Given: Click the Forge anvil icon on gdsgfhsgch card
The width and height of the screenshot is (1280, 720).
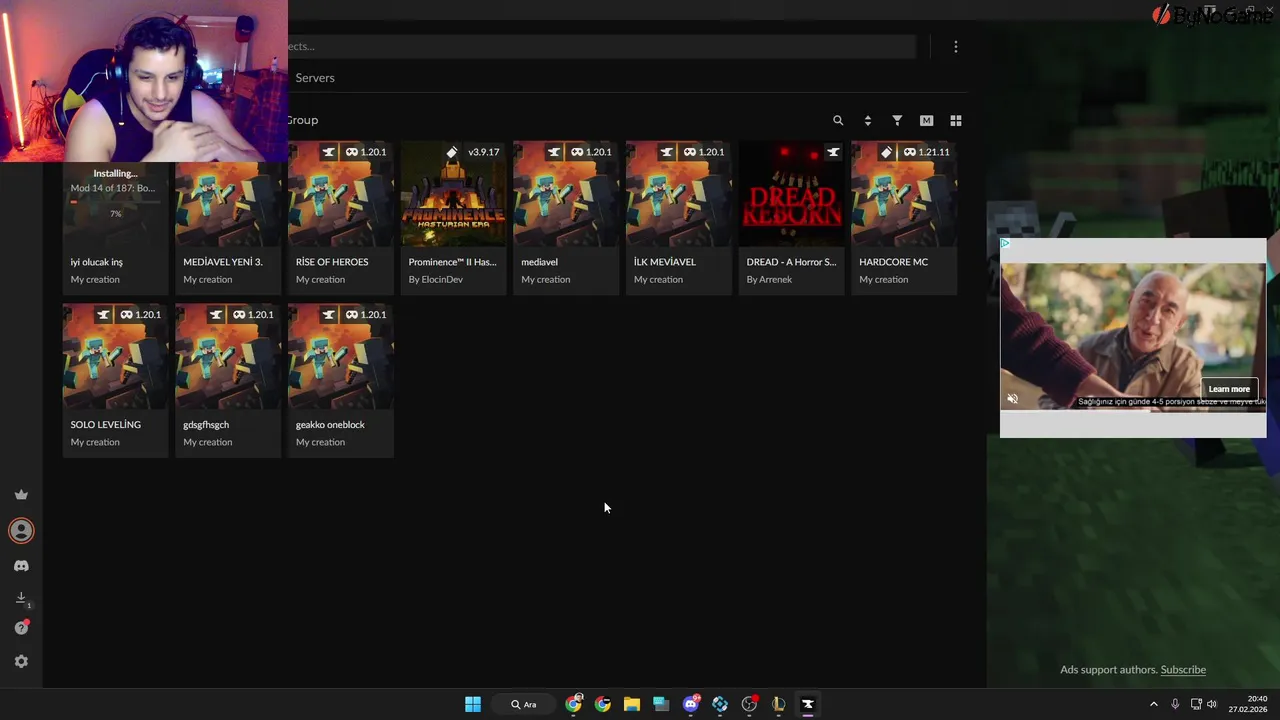Looking at the screenshot, I should [216, 315].
